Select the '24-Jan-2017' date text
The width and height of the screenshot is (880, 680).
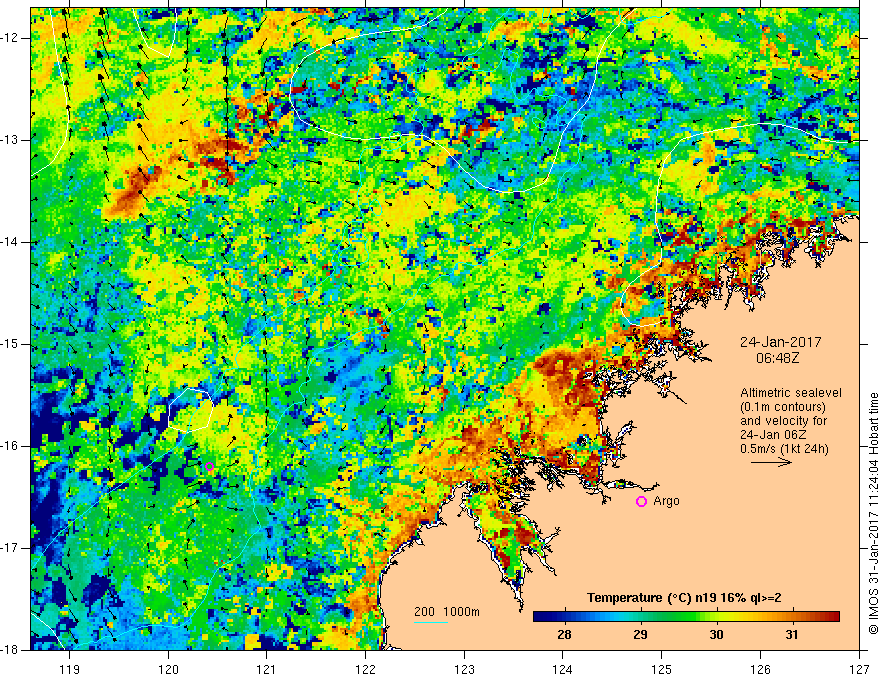[x=781, y=342]
